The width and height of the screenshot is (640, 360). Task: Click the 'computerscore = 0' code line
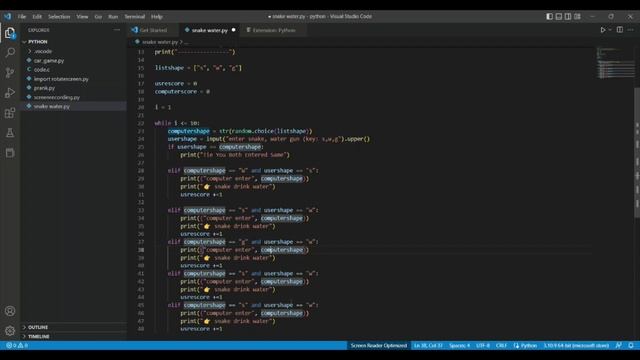click(182, 91)
